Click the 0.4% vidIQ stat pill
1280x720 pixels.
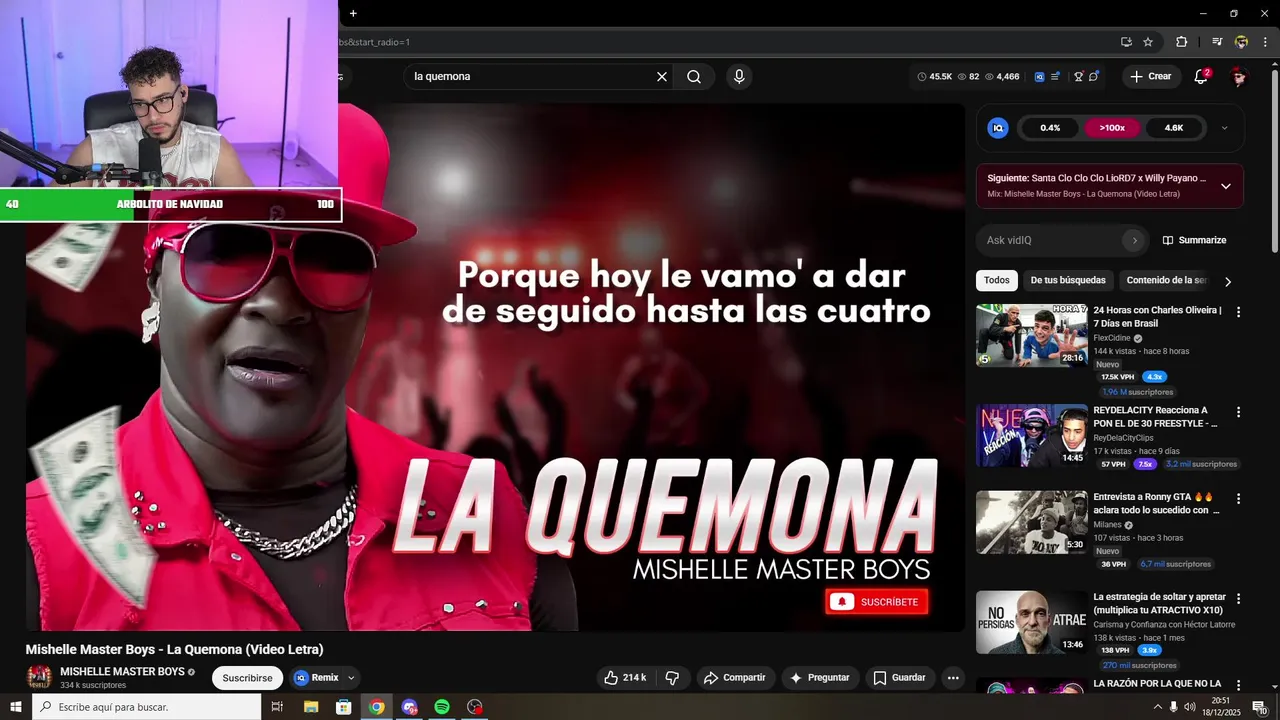[x=1050, y=128]
